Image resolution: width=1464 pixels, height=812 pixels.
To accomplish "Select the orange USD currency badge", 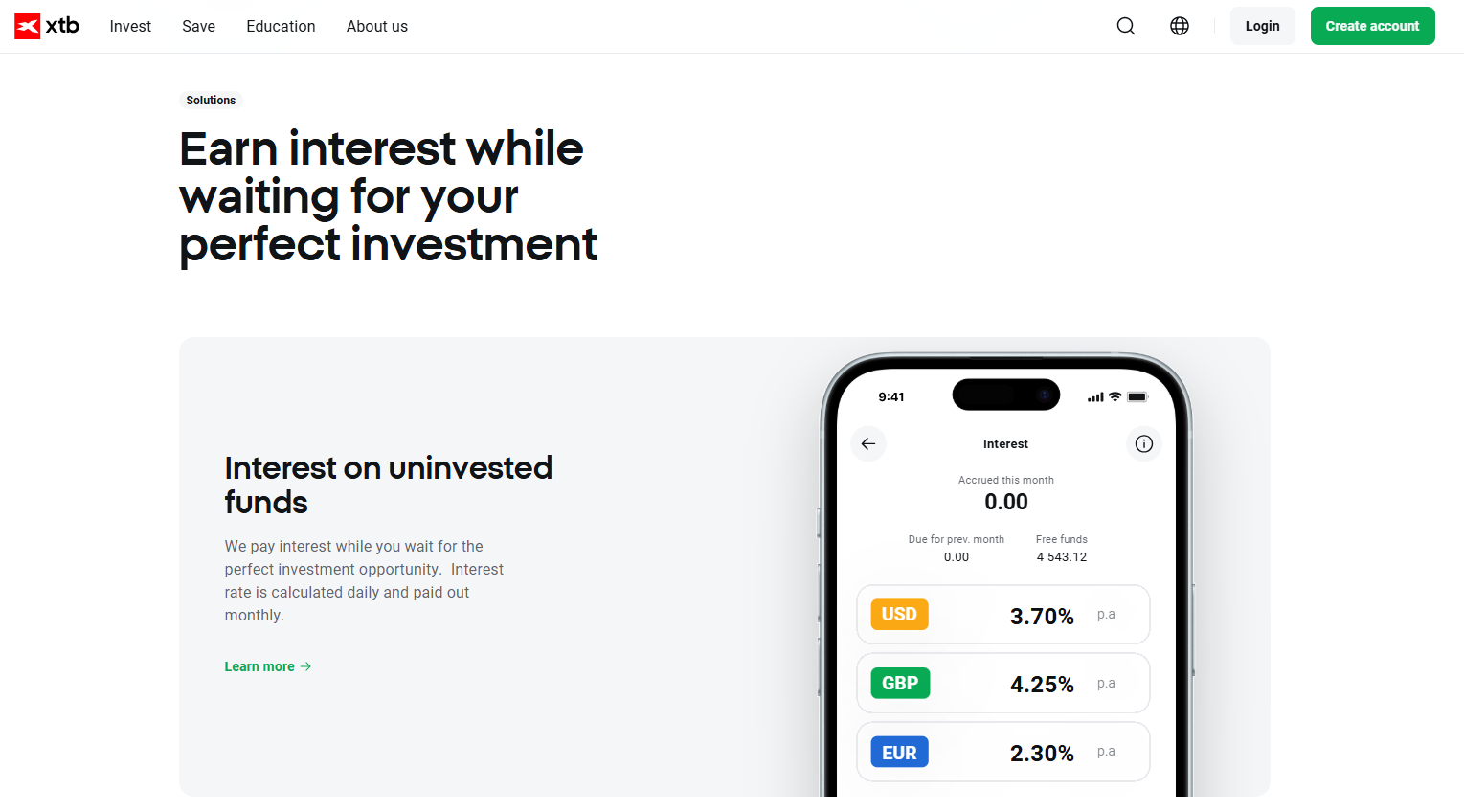I will coord(899,615).
